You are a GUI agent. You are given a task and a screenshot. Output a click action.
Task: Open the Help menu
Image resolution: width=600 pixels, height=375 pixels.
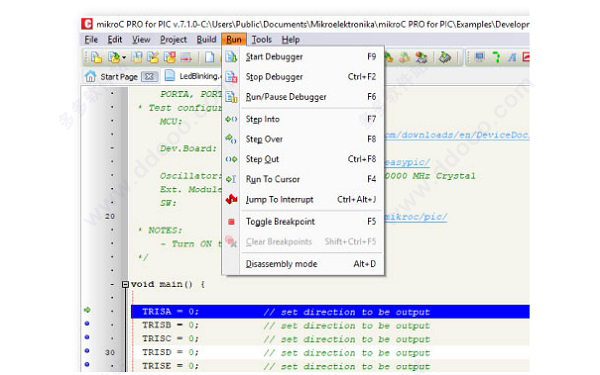tap(290, 39)
